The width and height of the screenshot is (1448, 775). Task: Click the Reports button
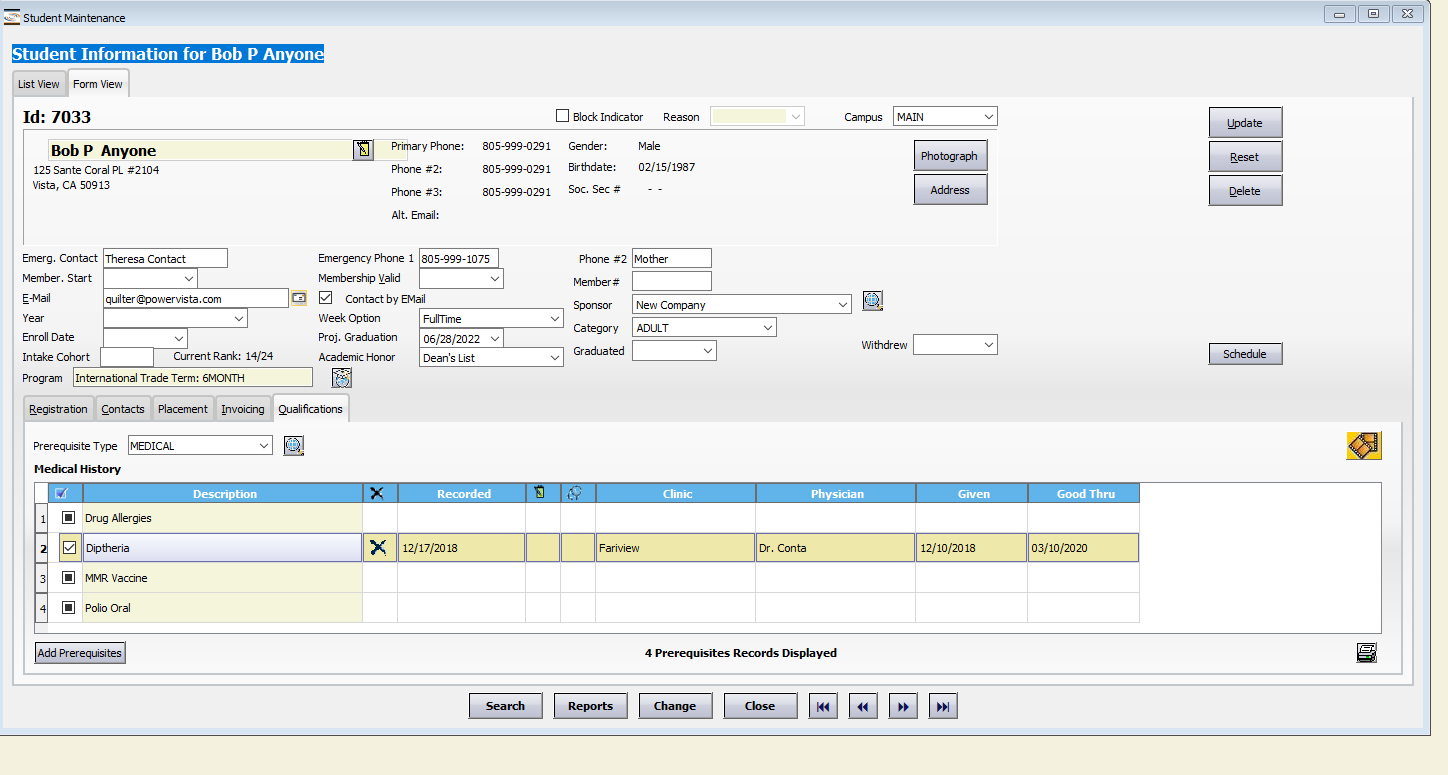(x=590, y=706)
